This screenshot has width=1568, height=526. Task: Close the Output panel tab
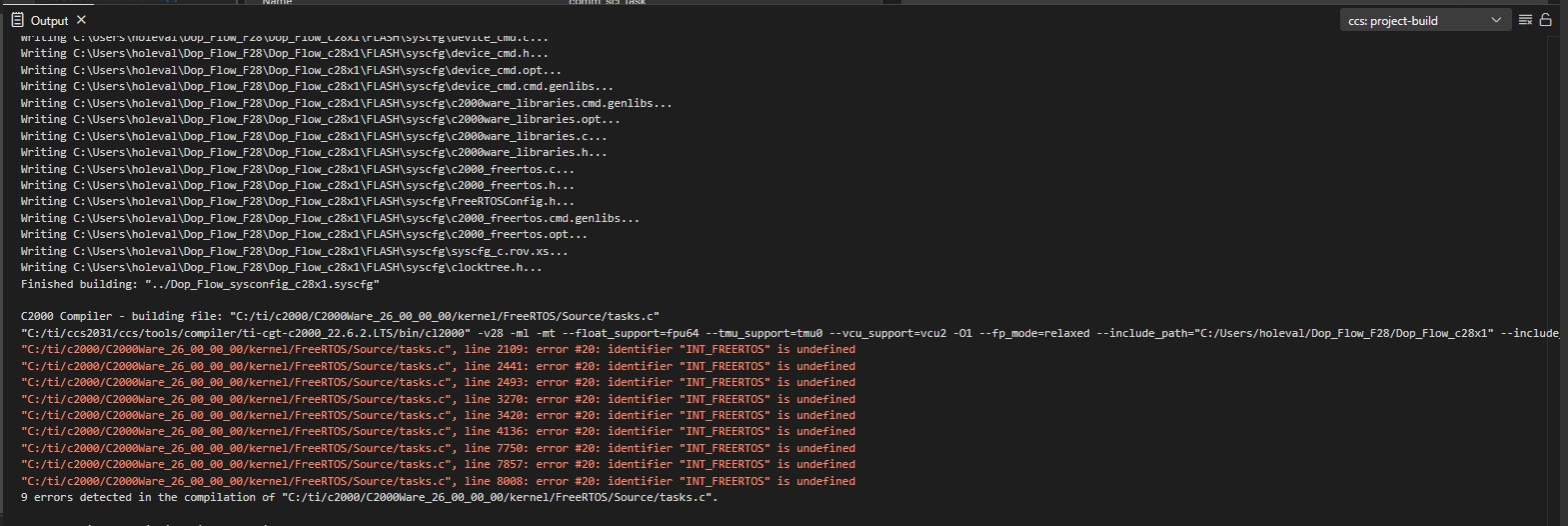coord(82,20)
